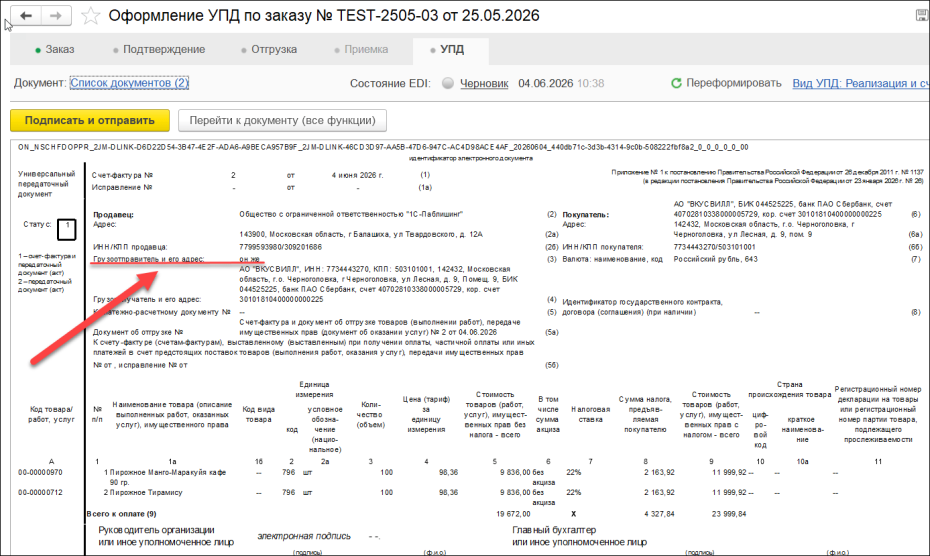Click the green Переформировать refresh icon
The height and width of the screenshot is (556, 930).
pos(676,83)
